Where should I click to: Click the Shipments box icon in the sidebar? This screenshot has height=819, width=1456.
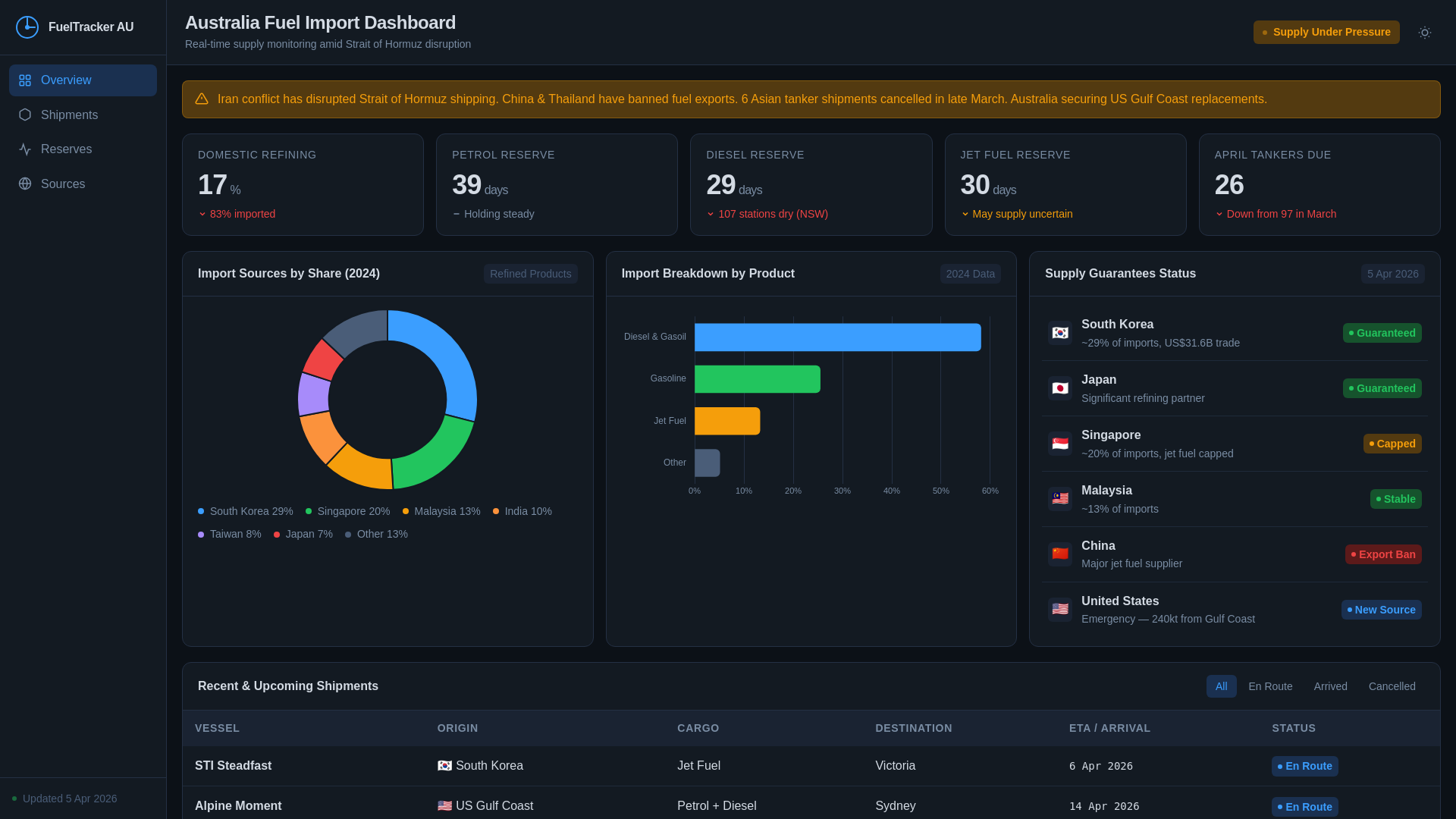[x=25, y=115]
